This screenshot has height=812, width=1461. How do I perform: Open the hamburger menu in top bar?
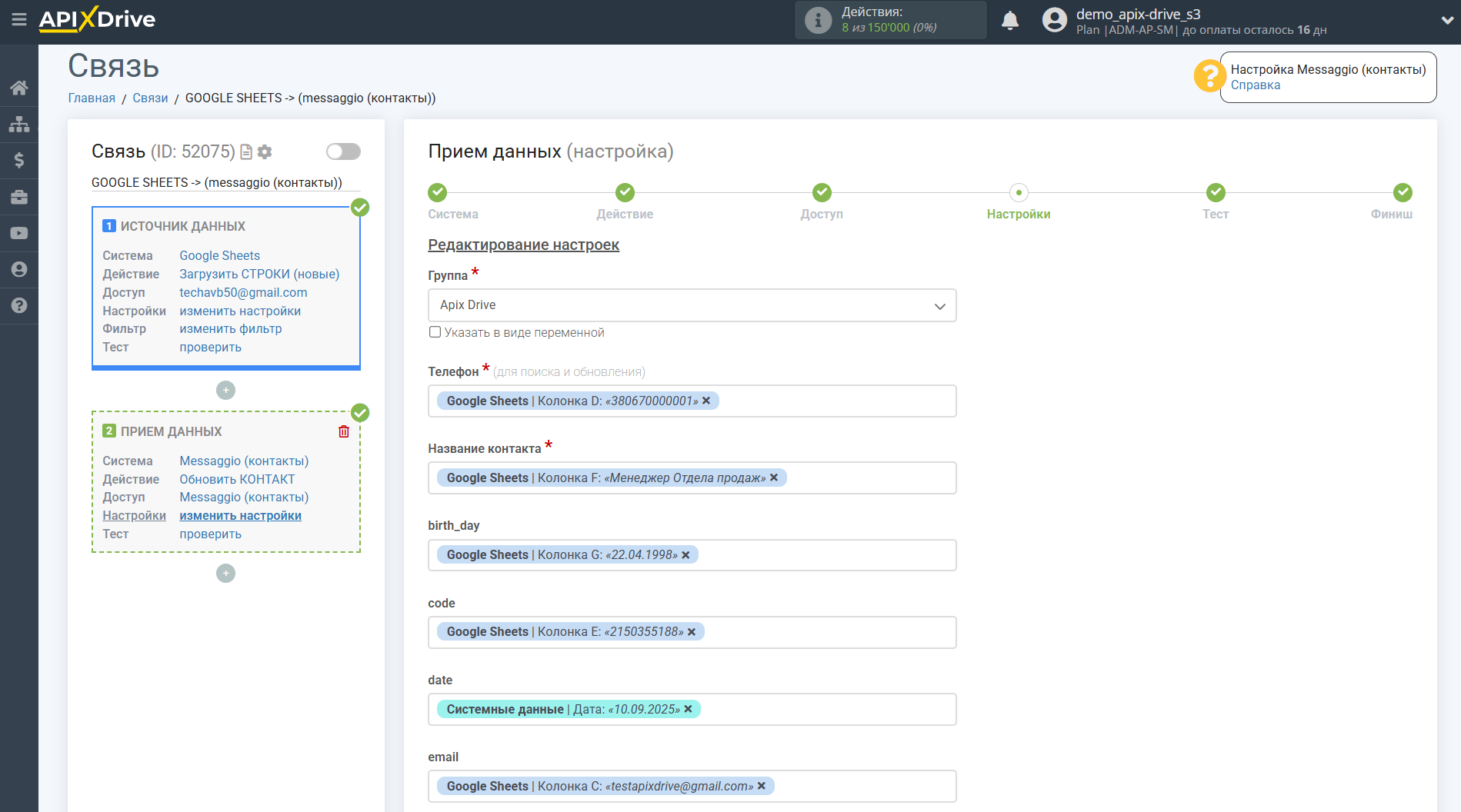coord(19,20)
